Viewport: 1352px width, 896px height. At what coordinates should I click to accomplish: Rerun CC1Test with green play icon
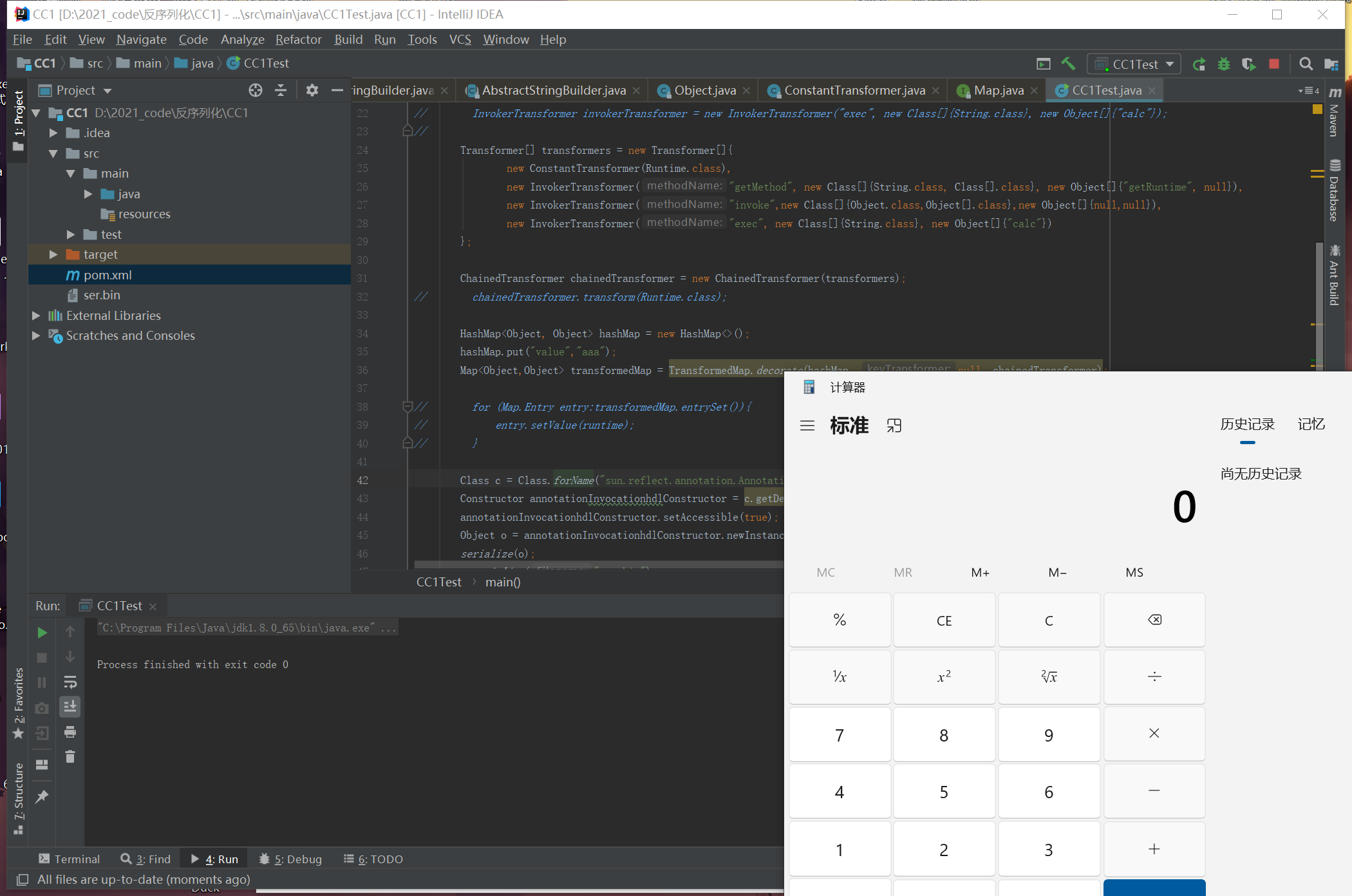(42, 633)
